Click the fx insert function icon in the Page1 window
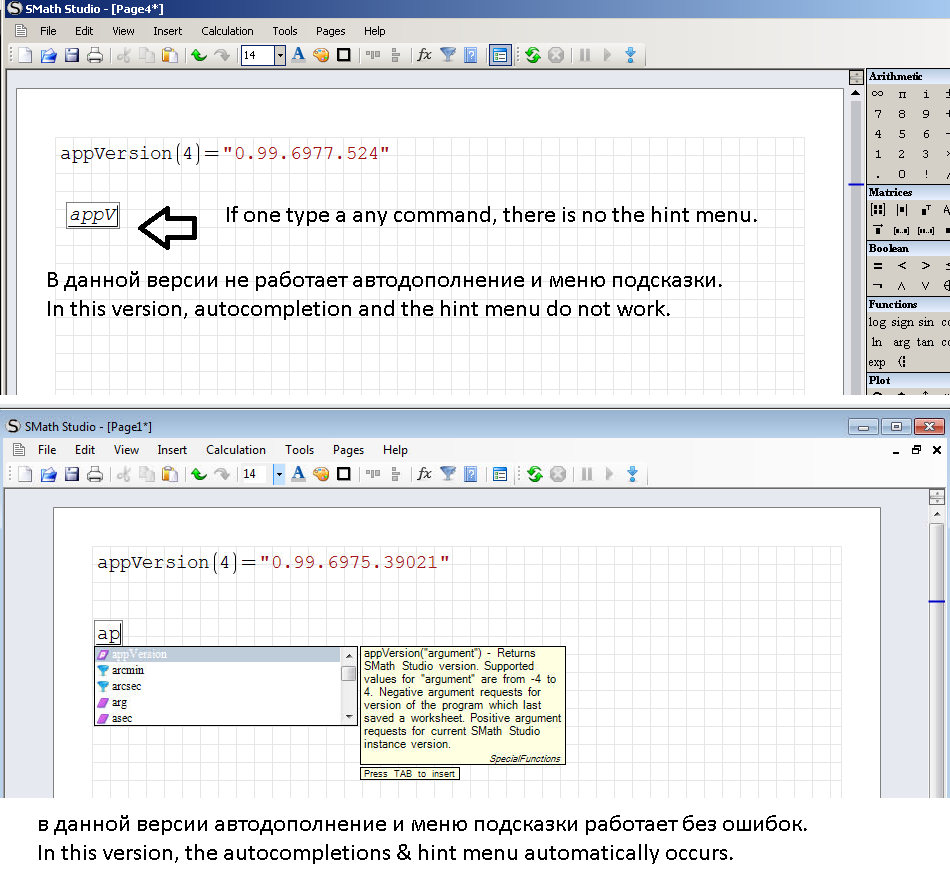Screen dimensions: 950x882 424,474
